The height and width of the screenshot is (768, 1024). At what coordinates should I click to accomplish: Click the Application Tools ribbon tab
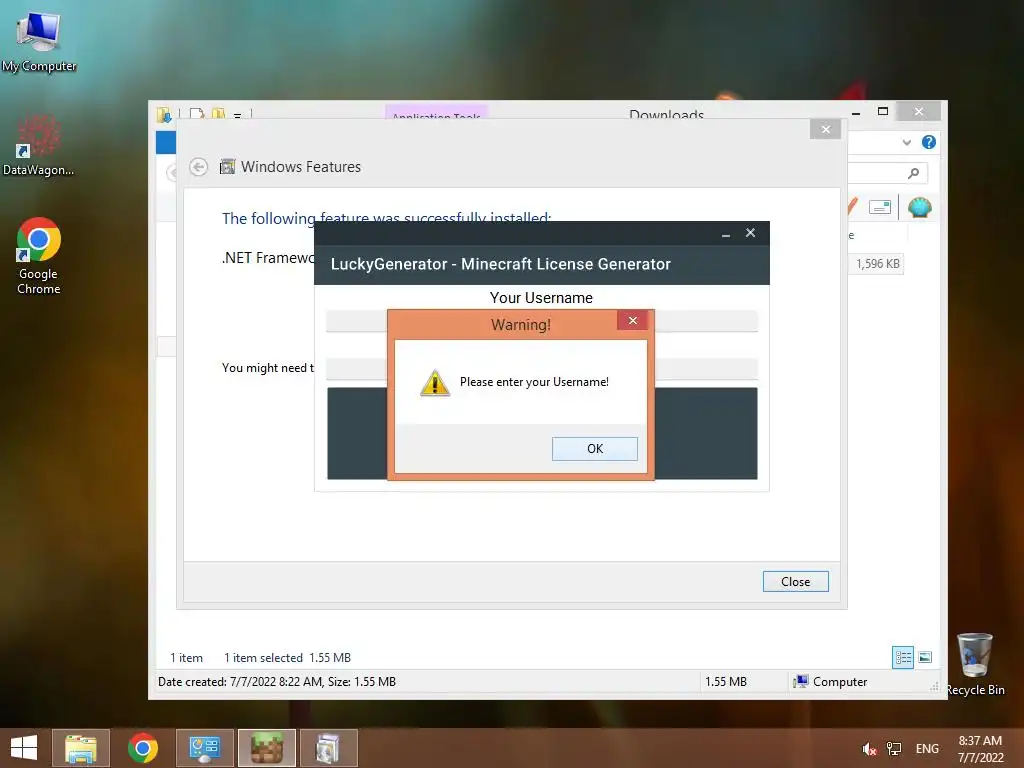click(436, 112)
